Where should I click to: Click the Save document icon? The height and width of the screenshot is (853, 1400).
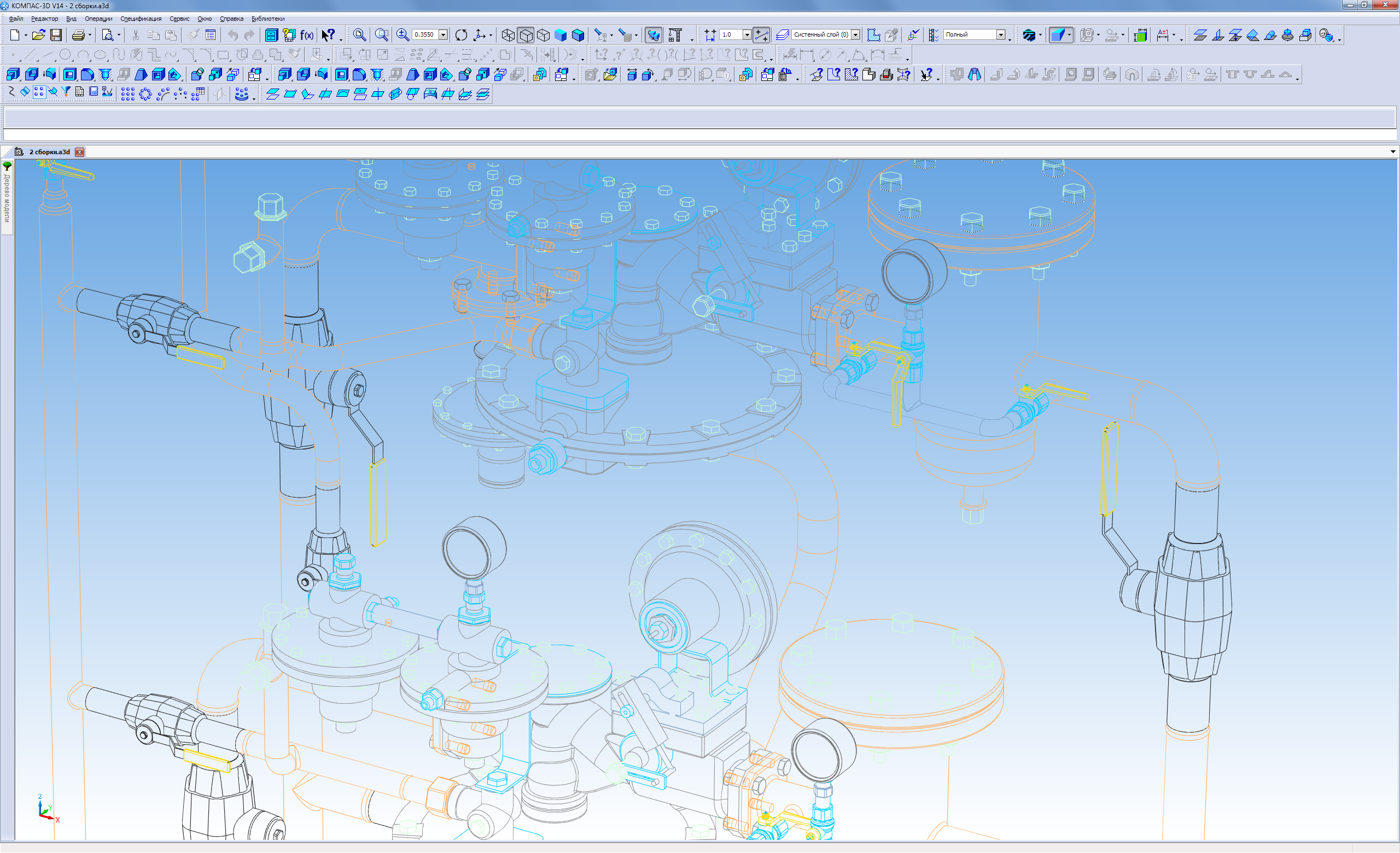56,35
